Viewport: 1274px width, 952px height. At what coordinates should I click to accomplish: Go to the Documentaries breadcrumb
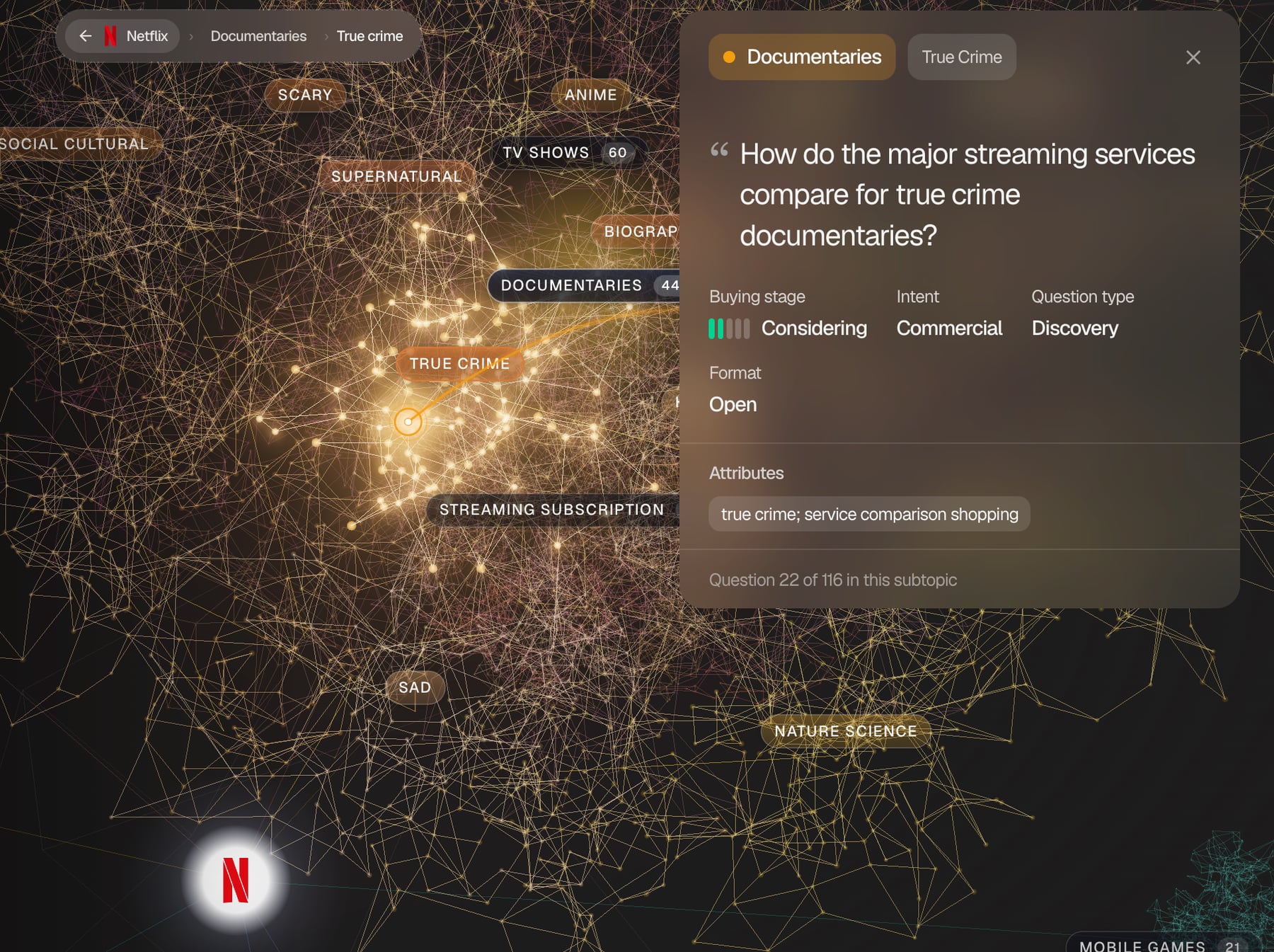click(258, 36)
